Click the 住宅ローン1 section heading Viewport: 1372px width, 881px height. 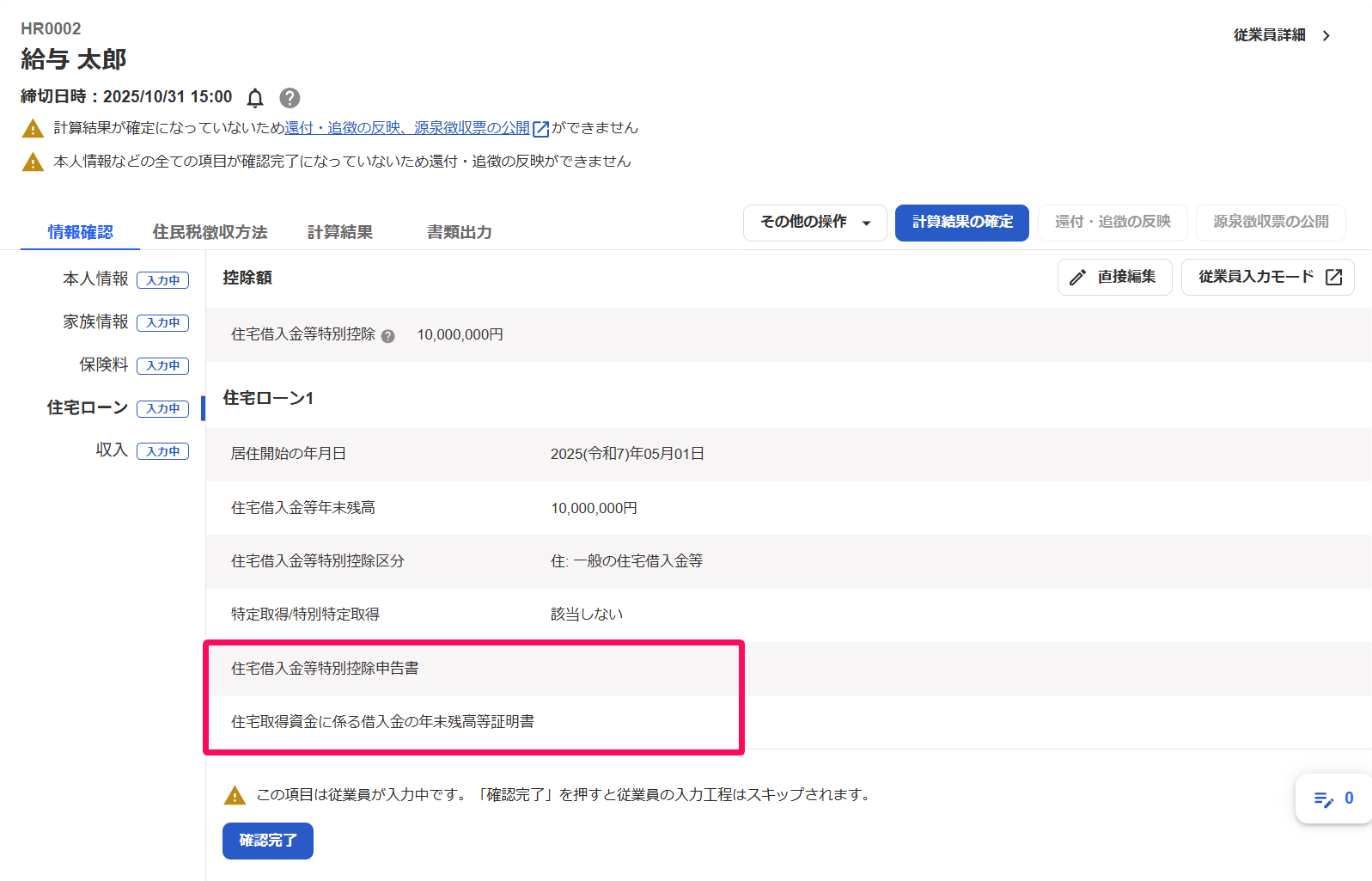tap(268, 398)
